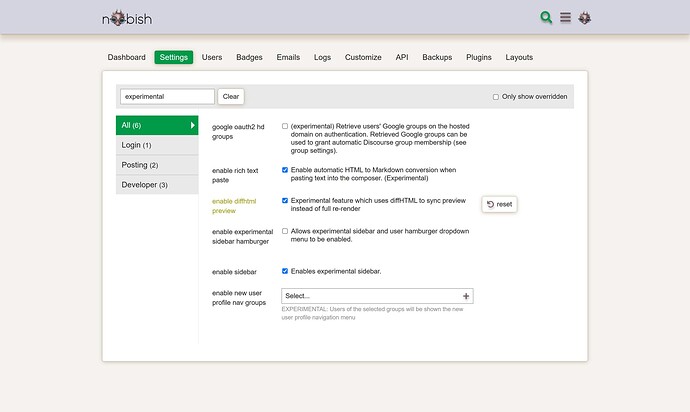Screen dimensions: 690x412
Task: Select the All (6) category
Action: (157, 125)
